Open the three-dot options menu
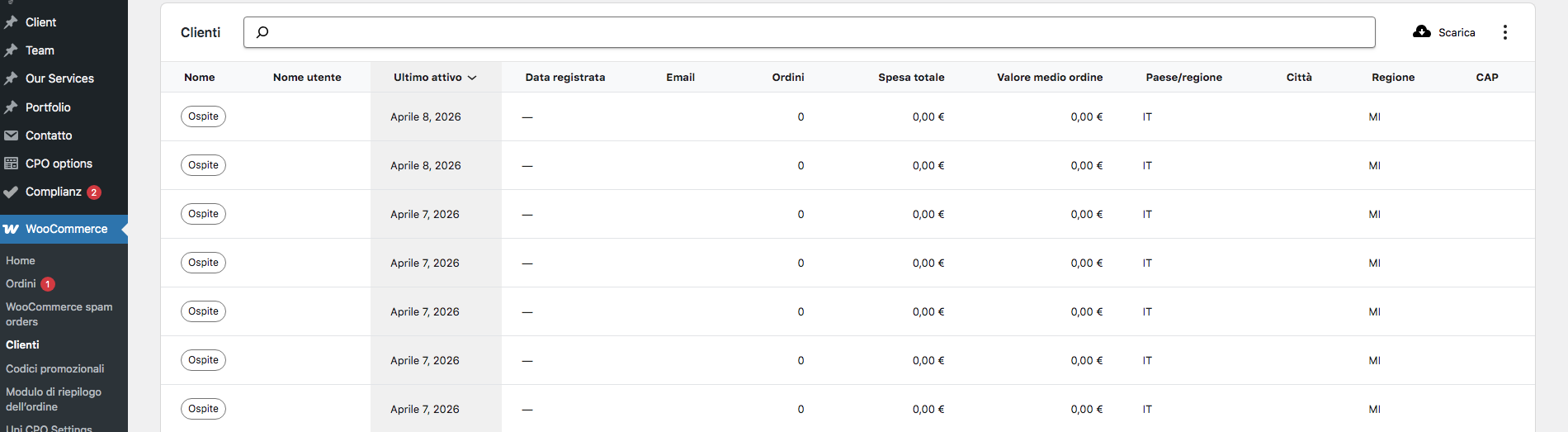Image resolution: width=1568 pixels, height=432 pixels. [1504, 32]
